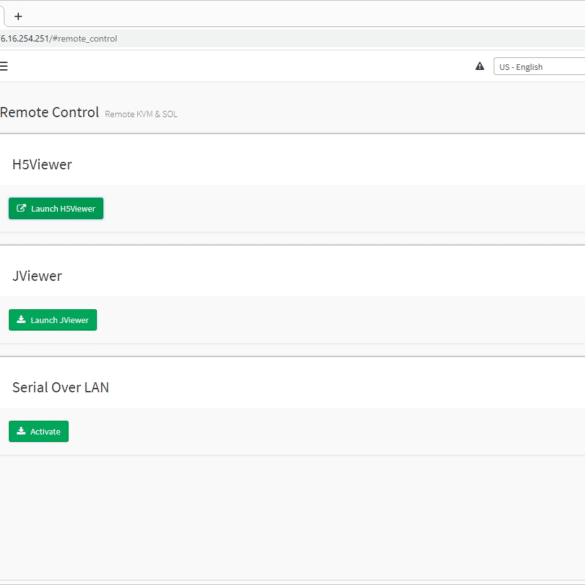Open the warning alert triangle notifications

pos(479,66)
